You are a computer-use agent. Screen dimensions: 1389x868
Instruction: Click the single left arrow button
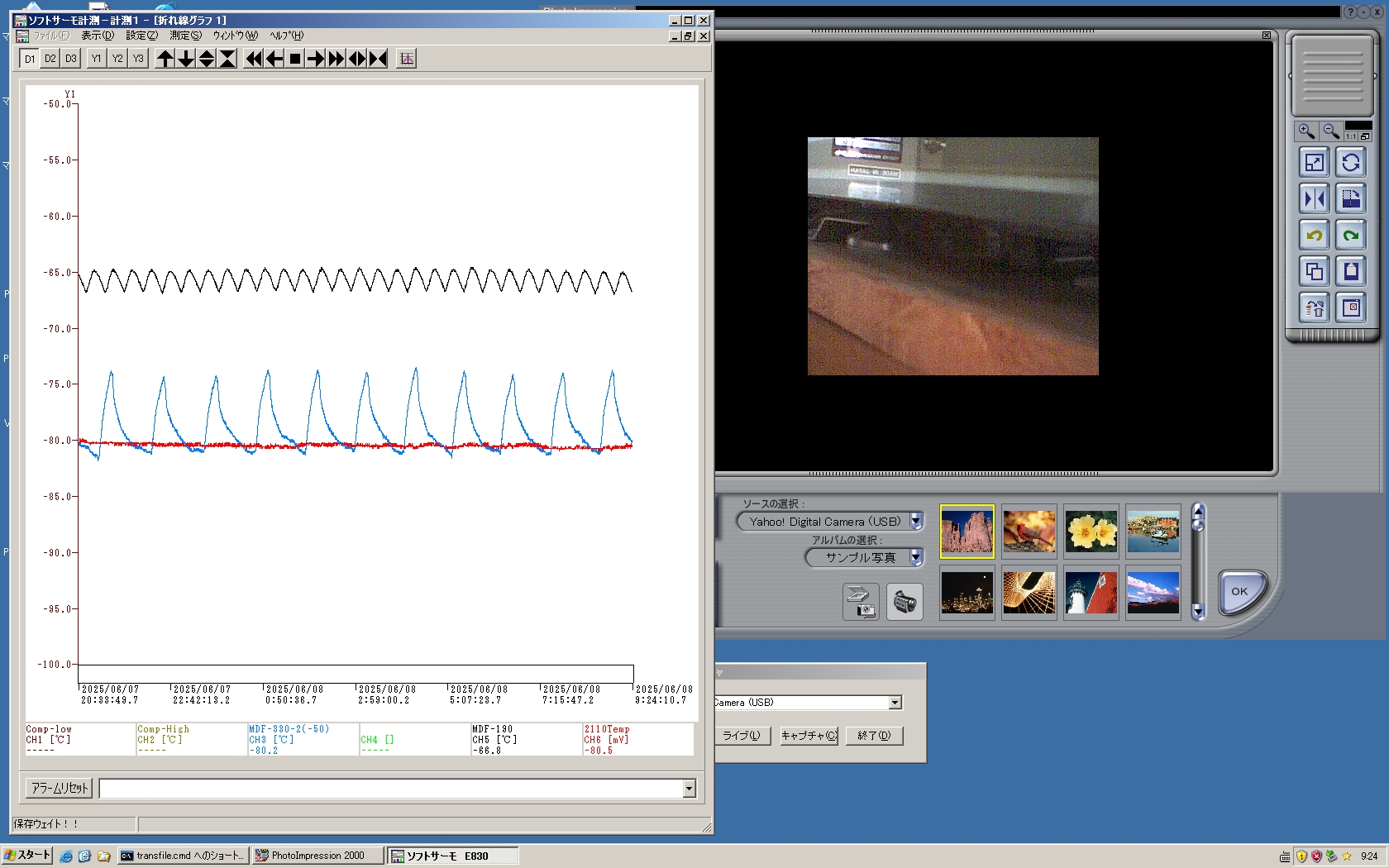pyautogui.click(x=274, y=59)
